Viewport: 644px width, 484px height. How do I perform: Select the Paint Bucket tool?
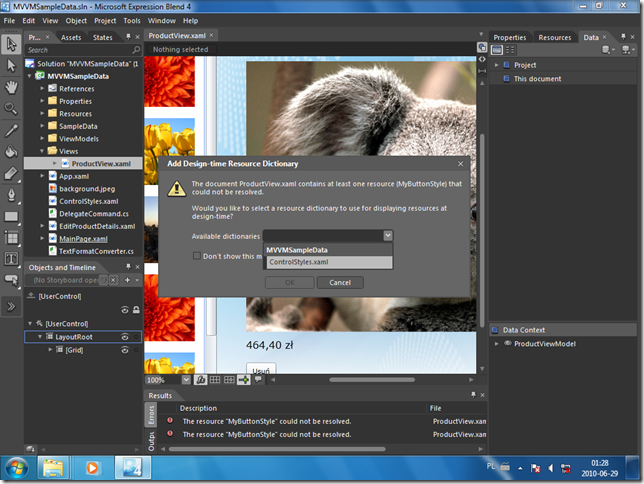[x=11, y=151]
